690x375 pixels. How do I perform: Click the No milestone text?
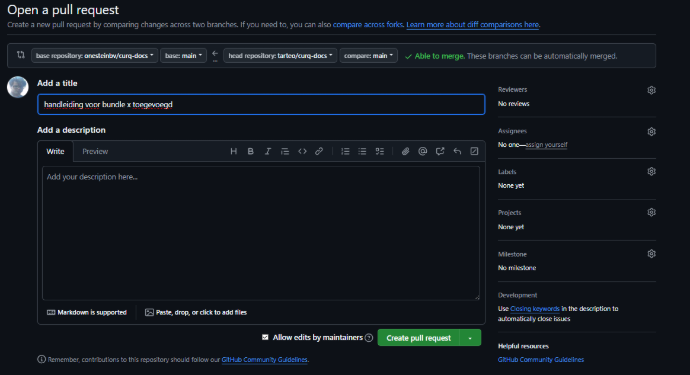517,268
